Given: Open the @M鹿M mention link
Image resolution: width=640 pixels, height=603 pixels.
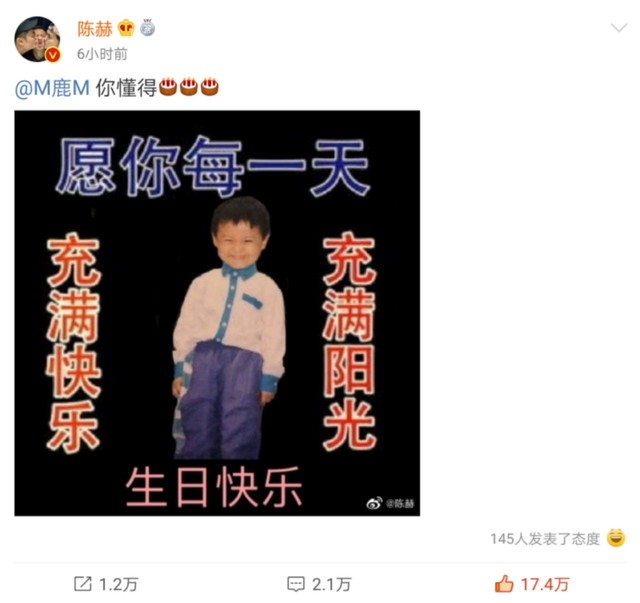Looking at the screenshot, I should click(52, 88).
